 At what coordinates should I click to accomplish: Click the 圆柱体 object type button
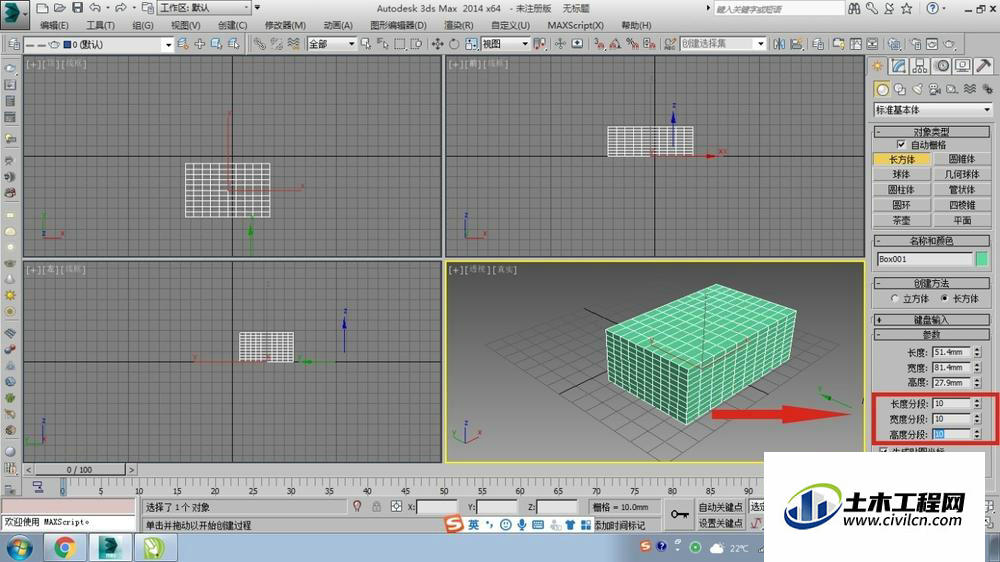coord(902,189)
